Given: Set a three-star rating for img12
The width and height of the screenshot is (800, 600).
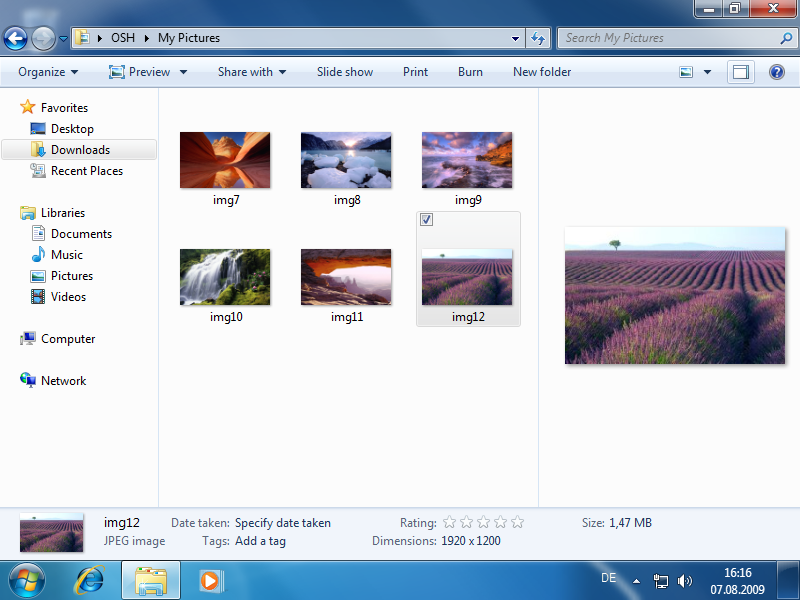Looking at the screenshot, I should pos(483,522).
